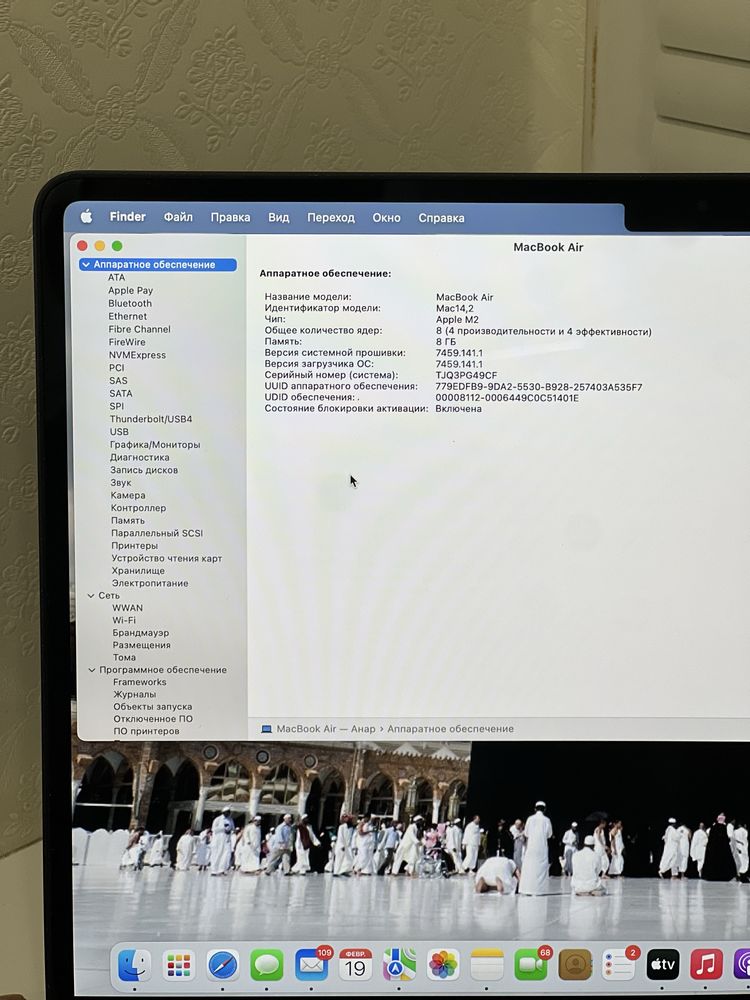Open Photos flower icon in Dock
This screenshot has height=1000, width=750.
coord(443,964)
